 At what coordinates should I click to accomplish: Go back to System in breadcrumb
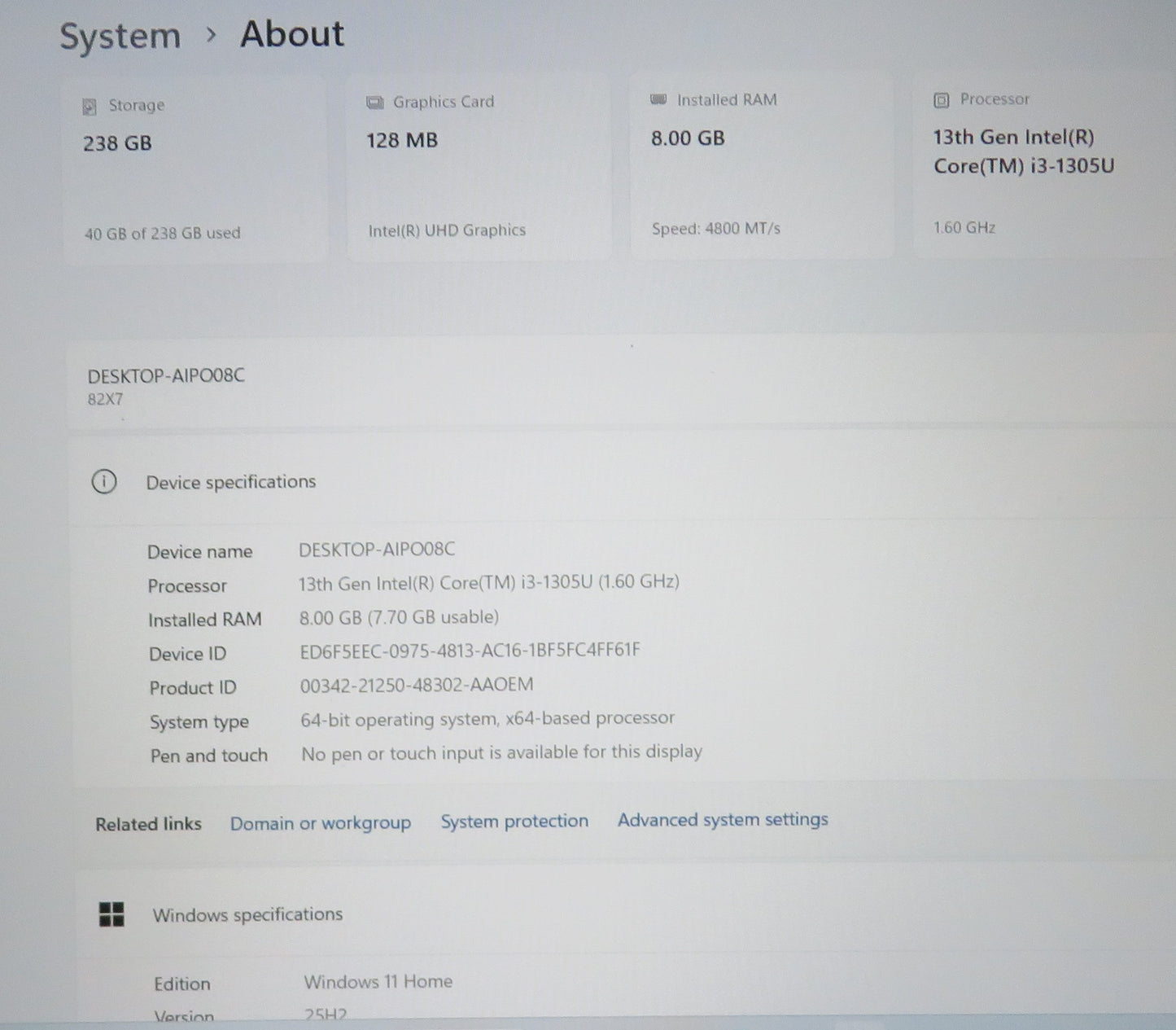point(120,37)
